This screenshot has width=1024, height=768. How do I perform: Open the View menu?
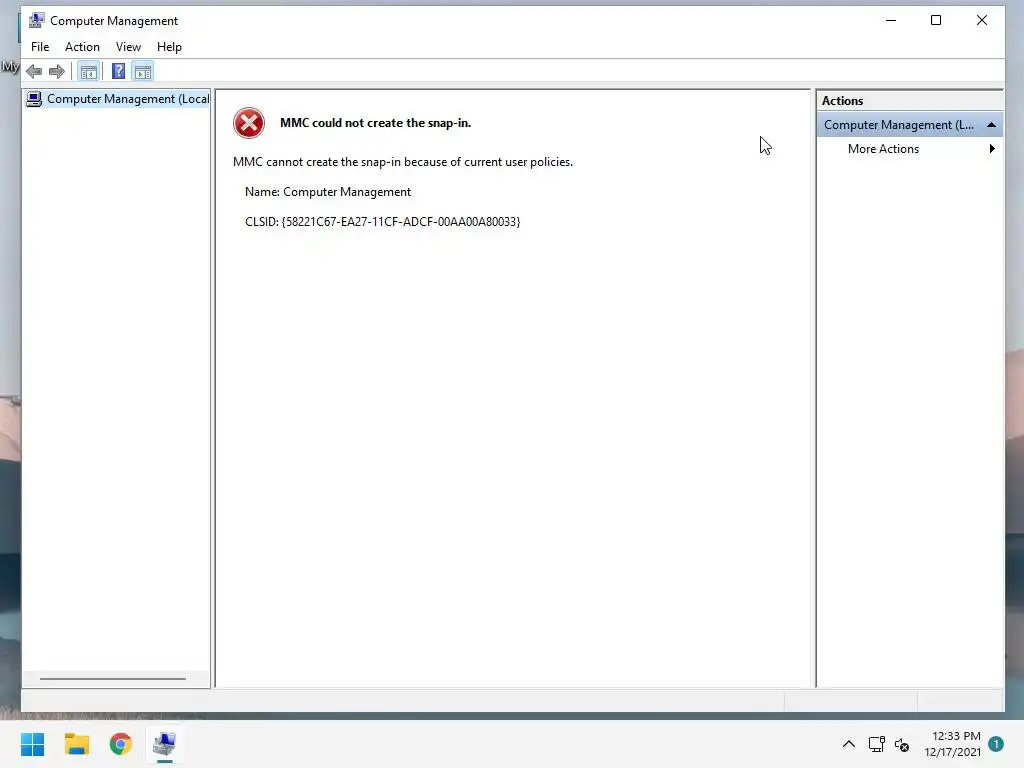128,47
